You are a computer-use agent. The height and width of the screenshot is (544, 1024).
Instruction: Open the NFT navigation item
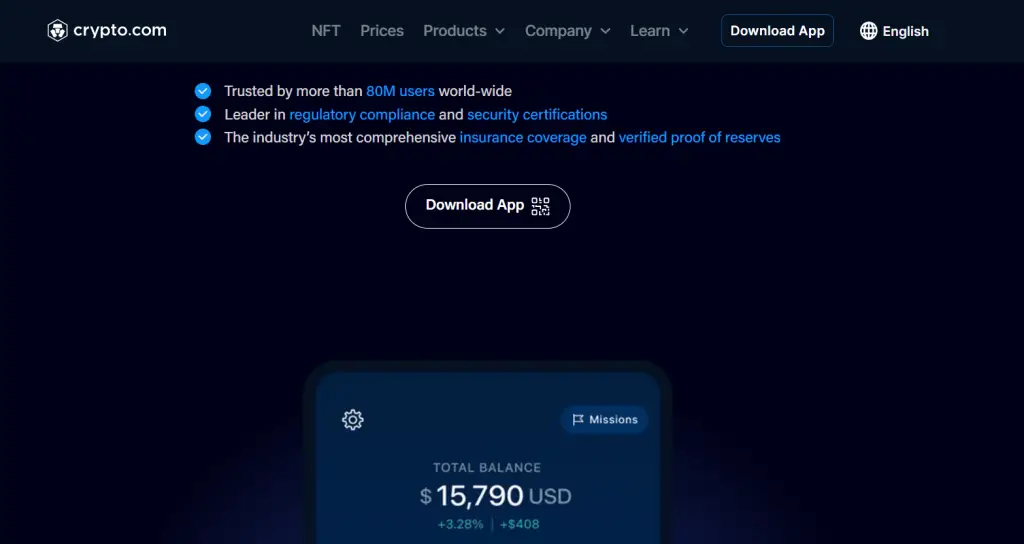(326, 31)
